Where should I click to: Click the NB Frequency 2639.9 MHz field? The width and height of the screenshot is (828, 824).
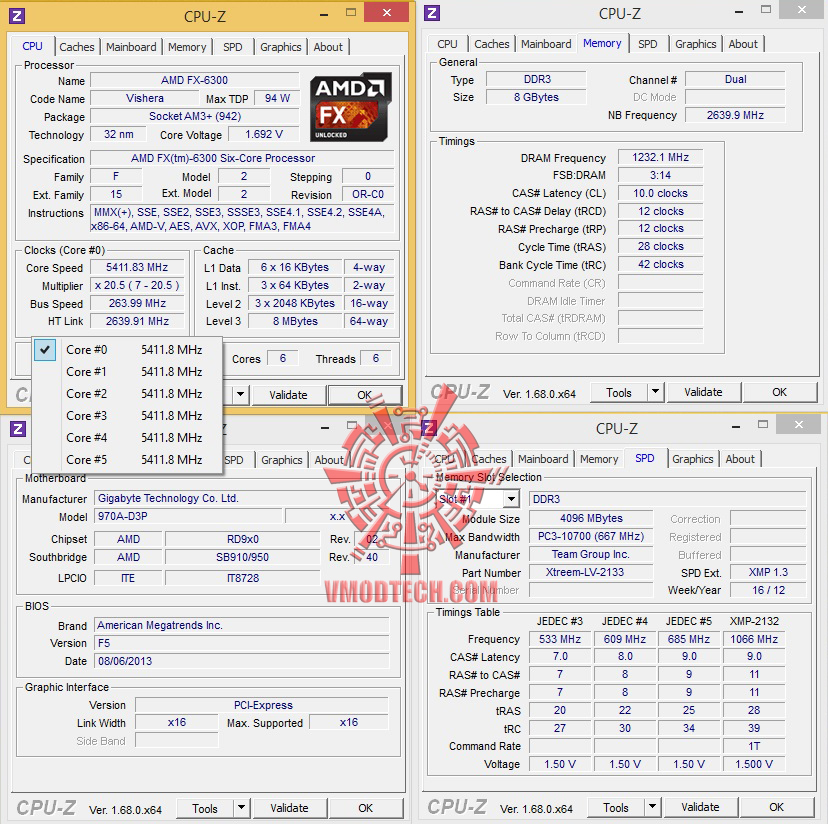(x=735, y=115)
